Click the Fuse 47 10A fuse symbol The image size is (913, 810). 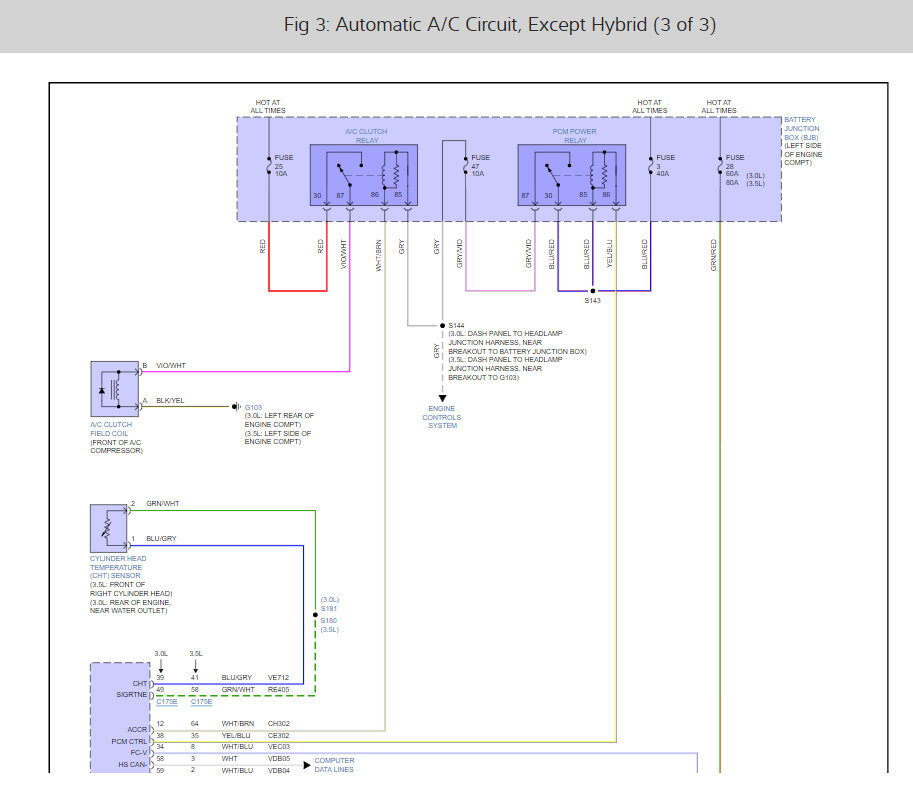tap(465, 166)
